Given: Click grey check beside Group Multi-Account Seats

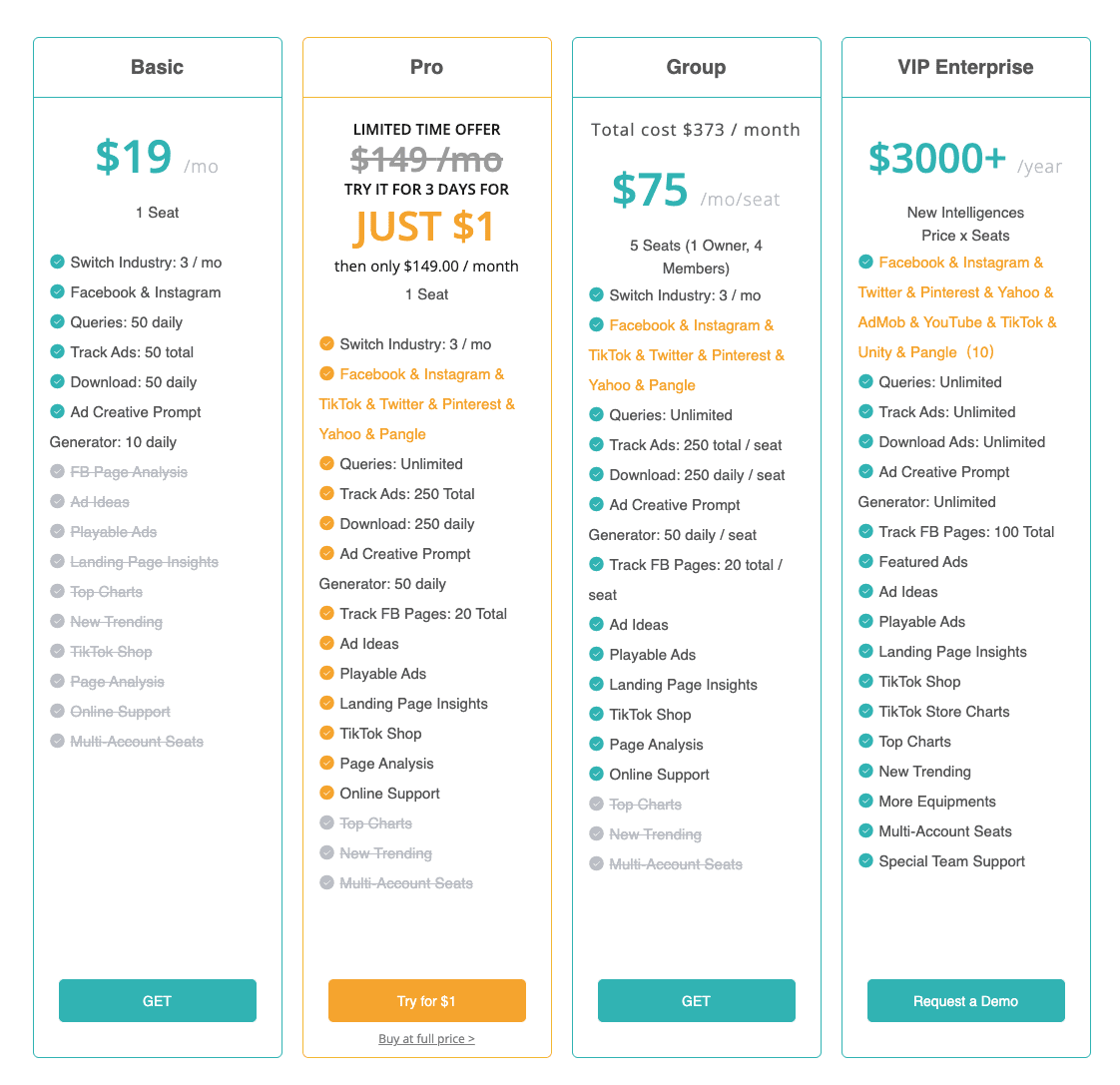Looking at the screenshot, I should [x=596, y=863].
